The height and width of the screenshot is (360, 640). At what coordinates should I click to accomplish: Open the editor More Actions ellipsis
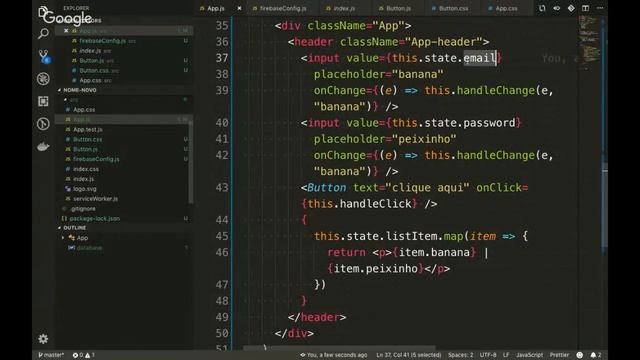tap(600, 8)
